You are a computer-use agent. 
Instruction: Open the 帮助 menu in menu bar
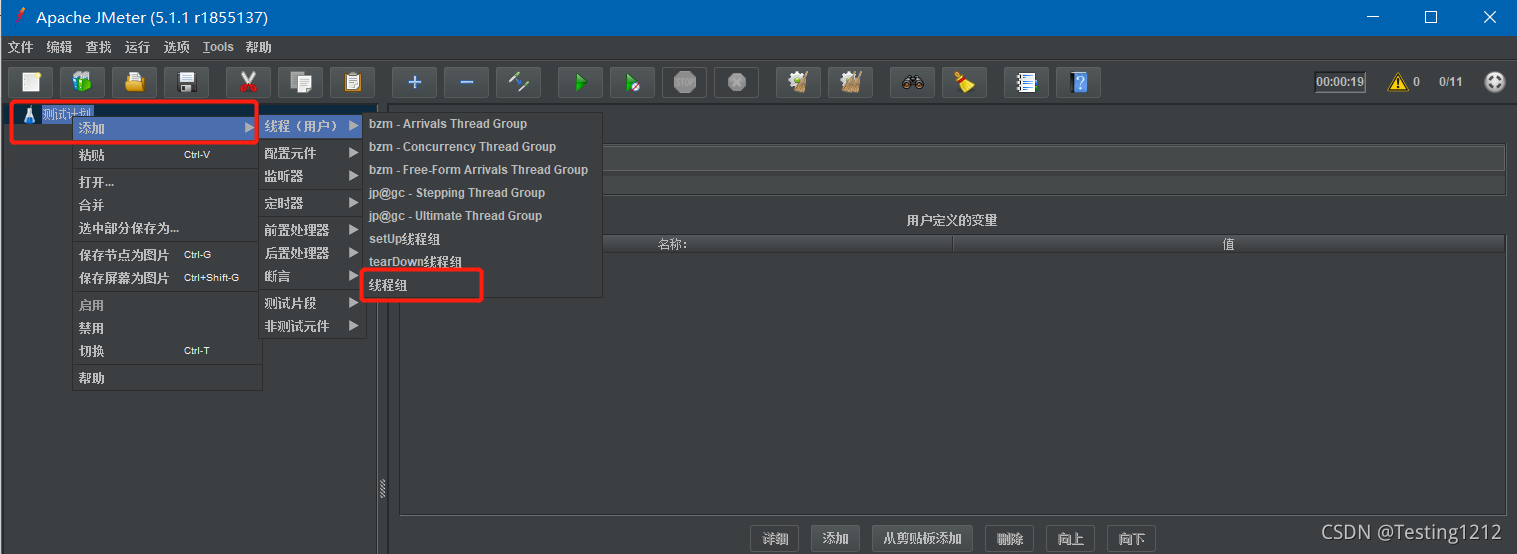tap(258, 47)
